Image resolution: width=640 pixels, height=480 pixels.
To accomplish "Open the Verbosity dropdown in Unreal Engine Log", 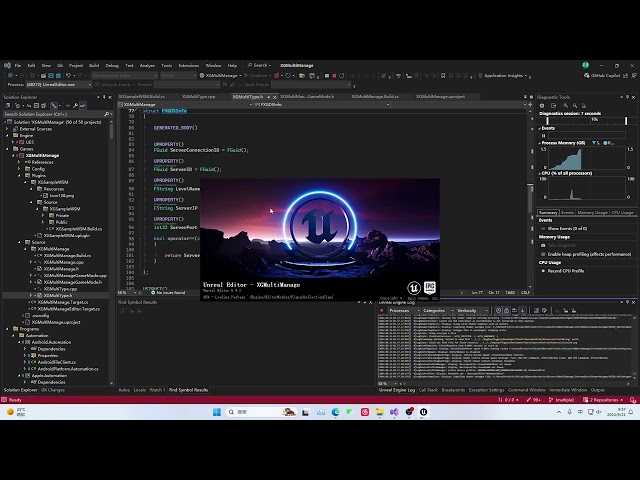I will (x=472, y=311).
